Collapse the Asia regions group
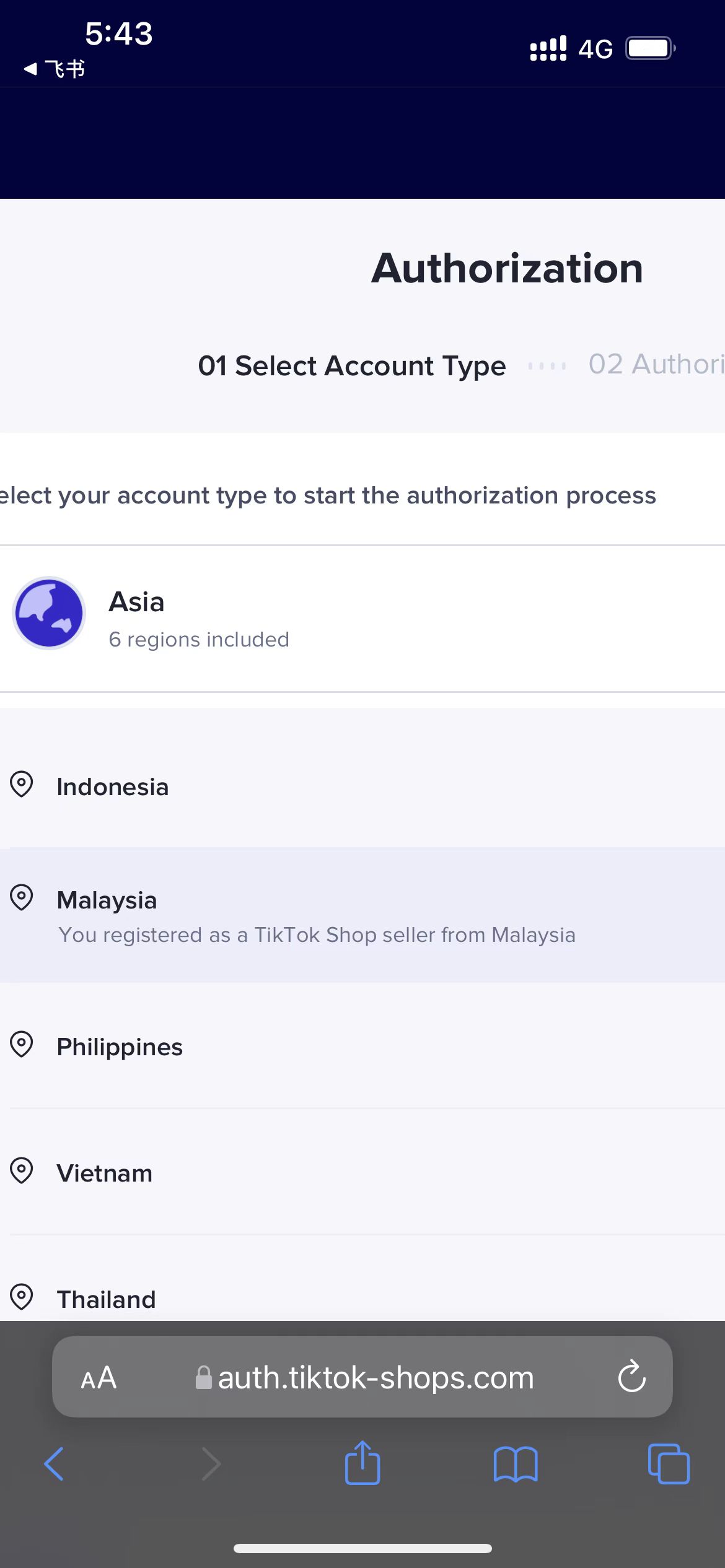 coord(362,618)
